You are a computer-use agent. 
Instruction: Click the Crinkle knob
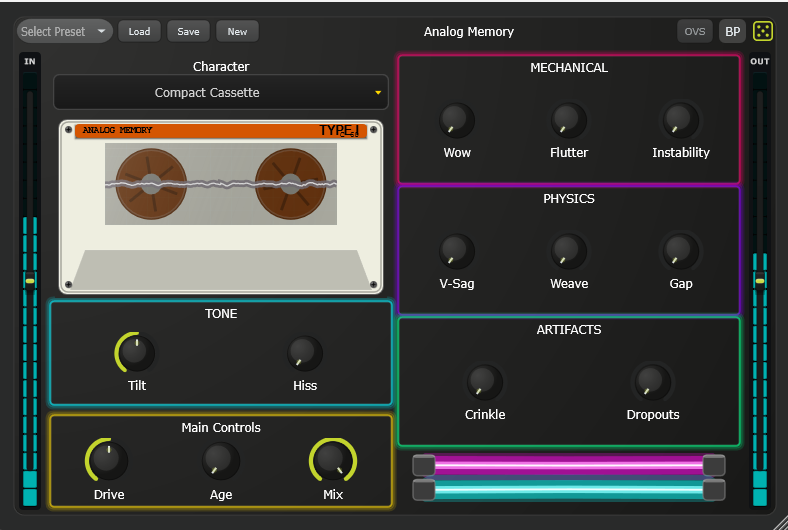[485, 382]
